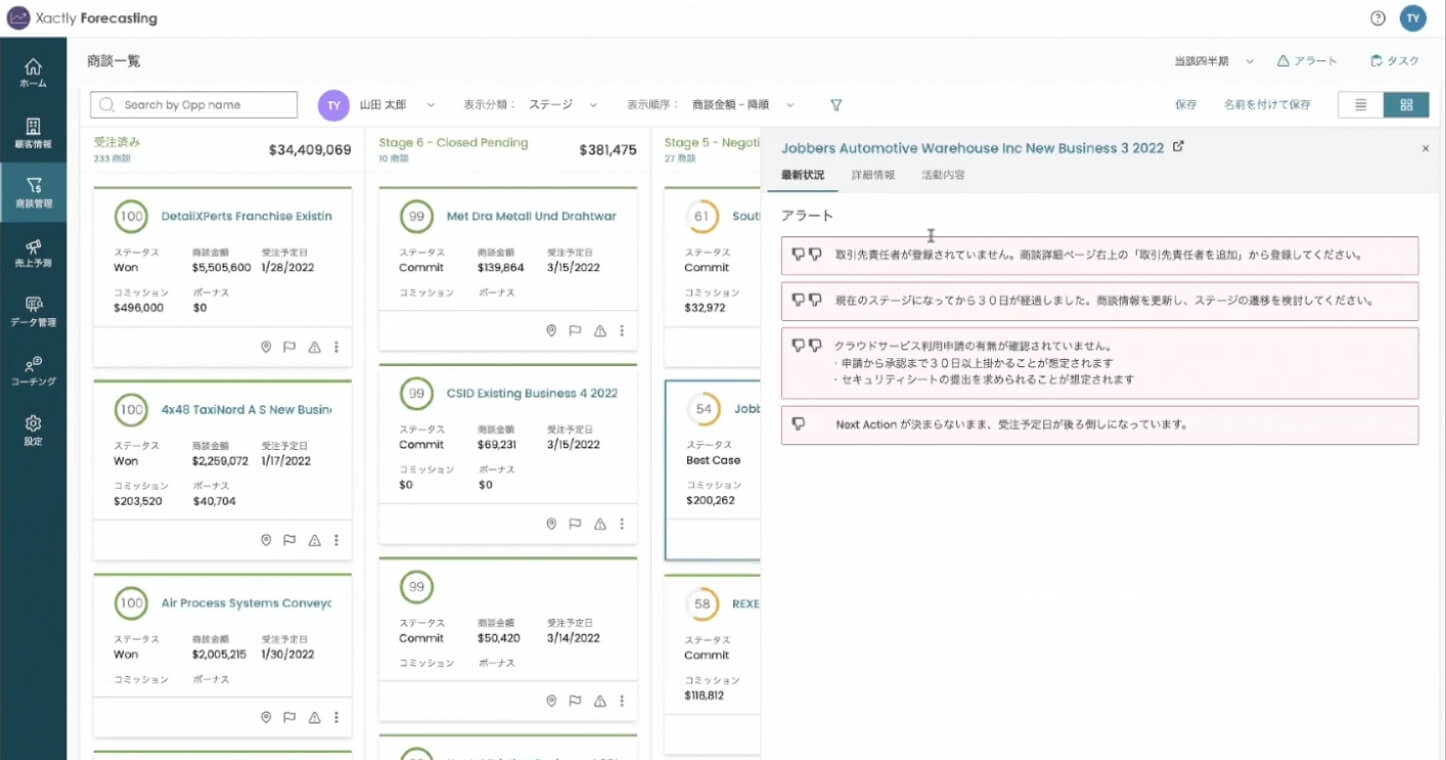The width and height of the screenshot is (1446, 760).
Task: Open the 表示分類 ステージ dropdown
Action: (593, 105)
